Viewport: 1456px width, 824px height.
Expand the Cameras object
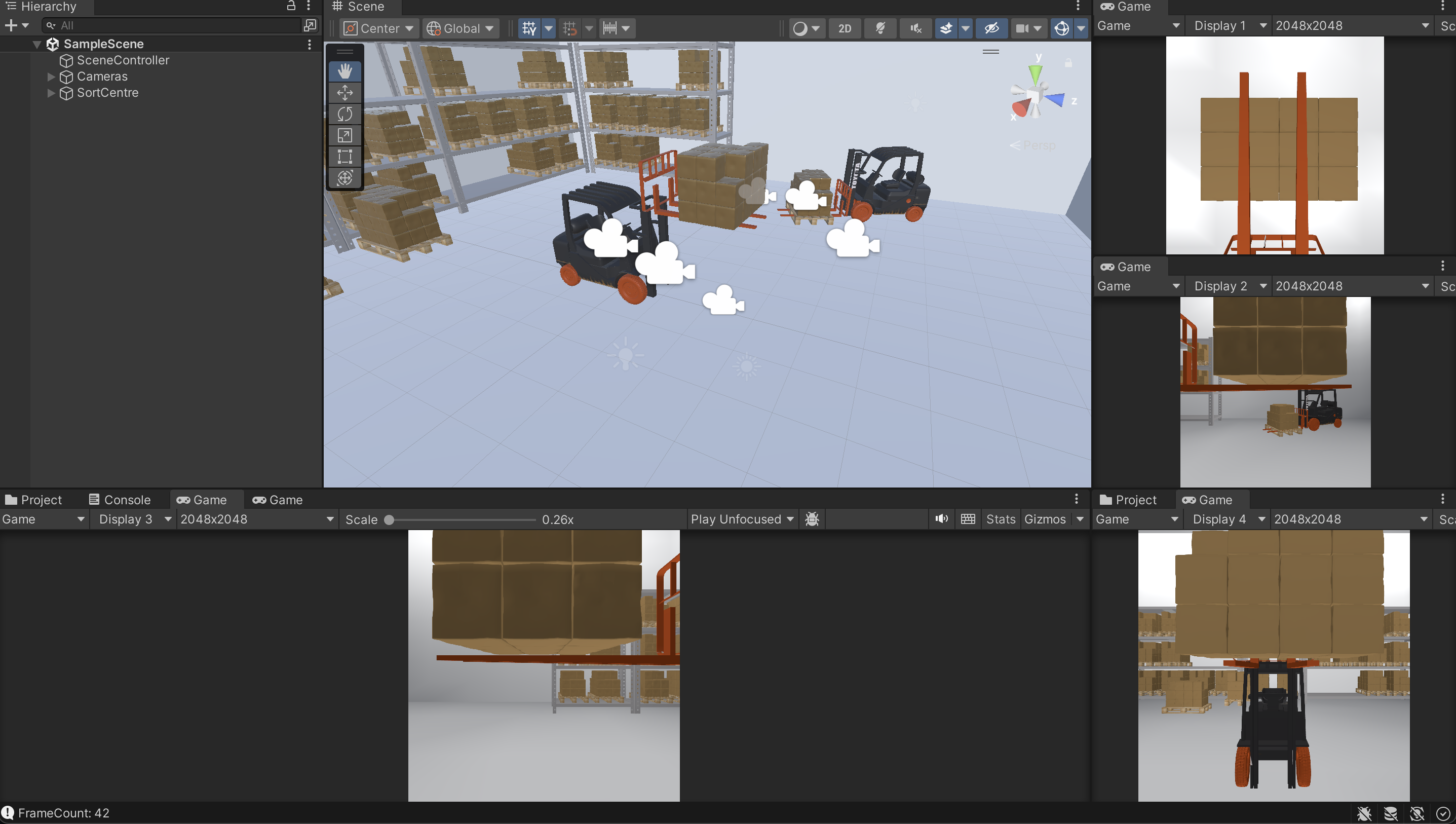pyautogui.click(x=51, y=77)
